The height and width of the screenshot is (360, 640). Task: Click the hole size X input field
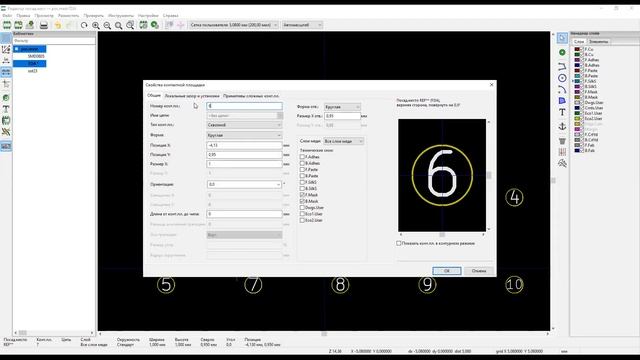coord(342,116)
